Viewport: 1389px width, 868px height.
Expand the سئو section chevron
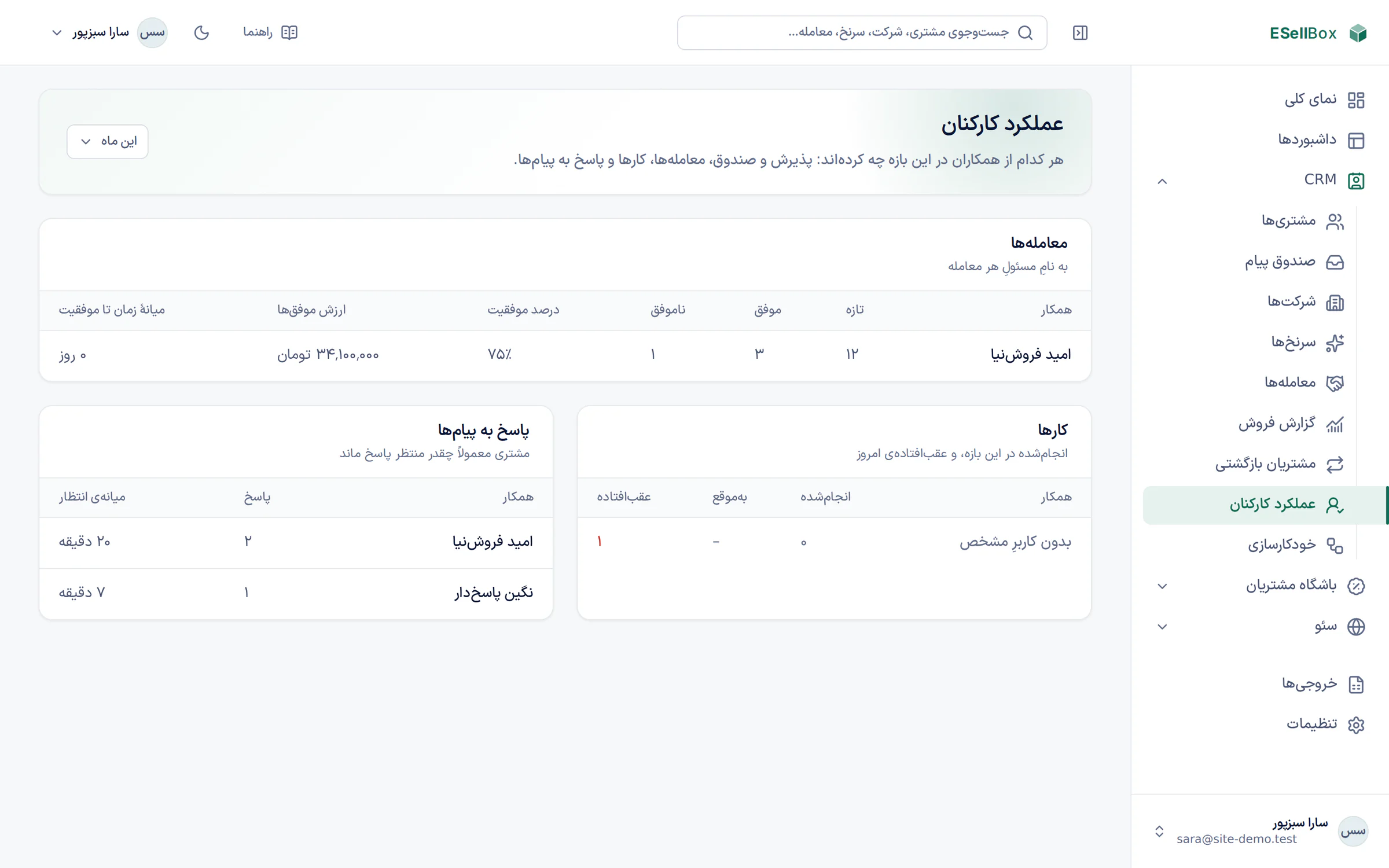coord(1162,627)
